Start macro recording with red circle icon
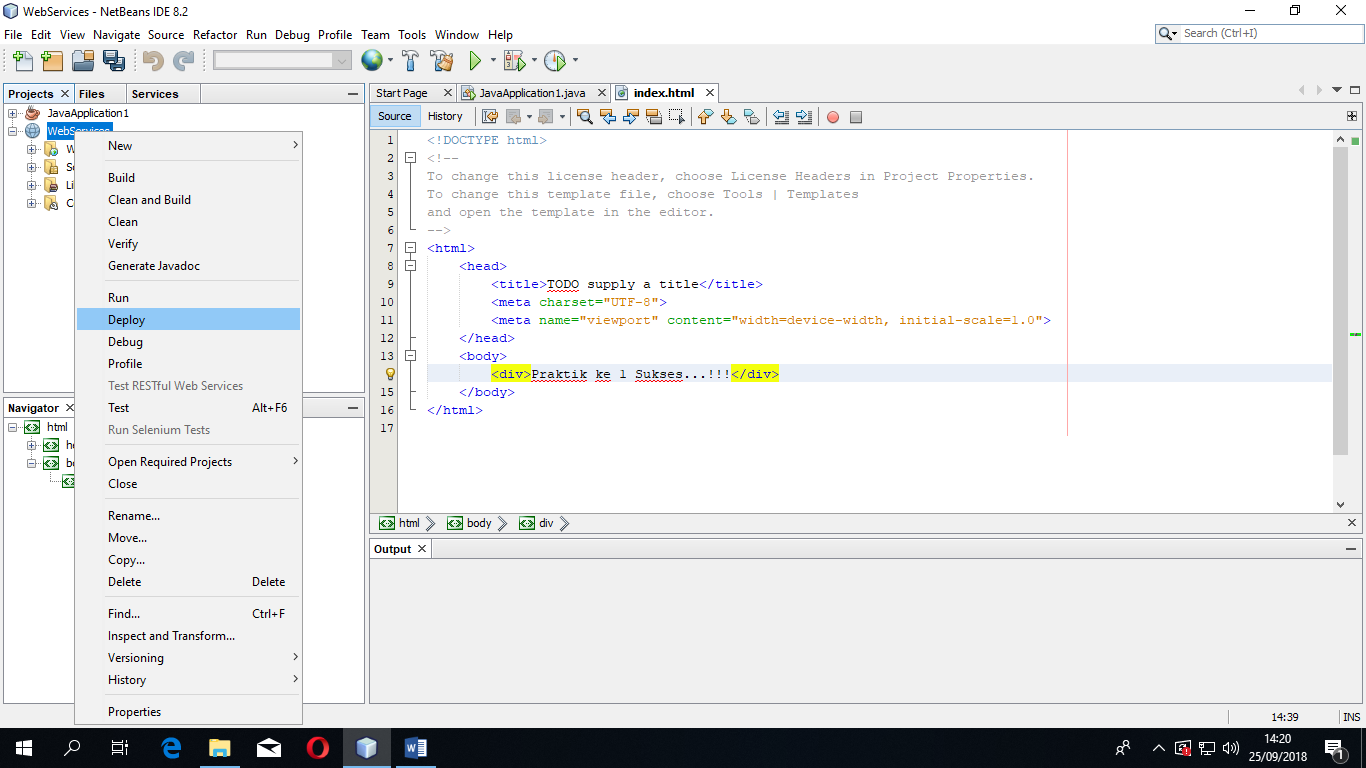 832,117
